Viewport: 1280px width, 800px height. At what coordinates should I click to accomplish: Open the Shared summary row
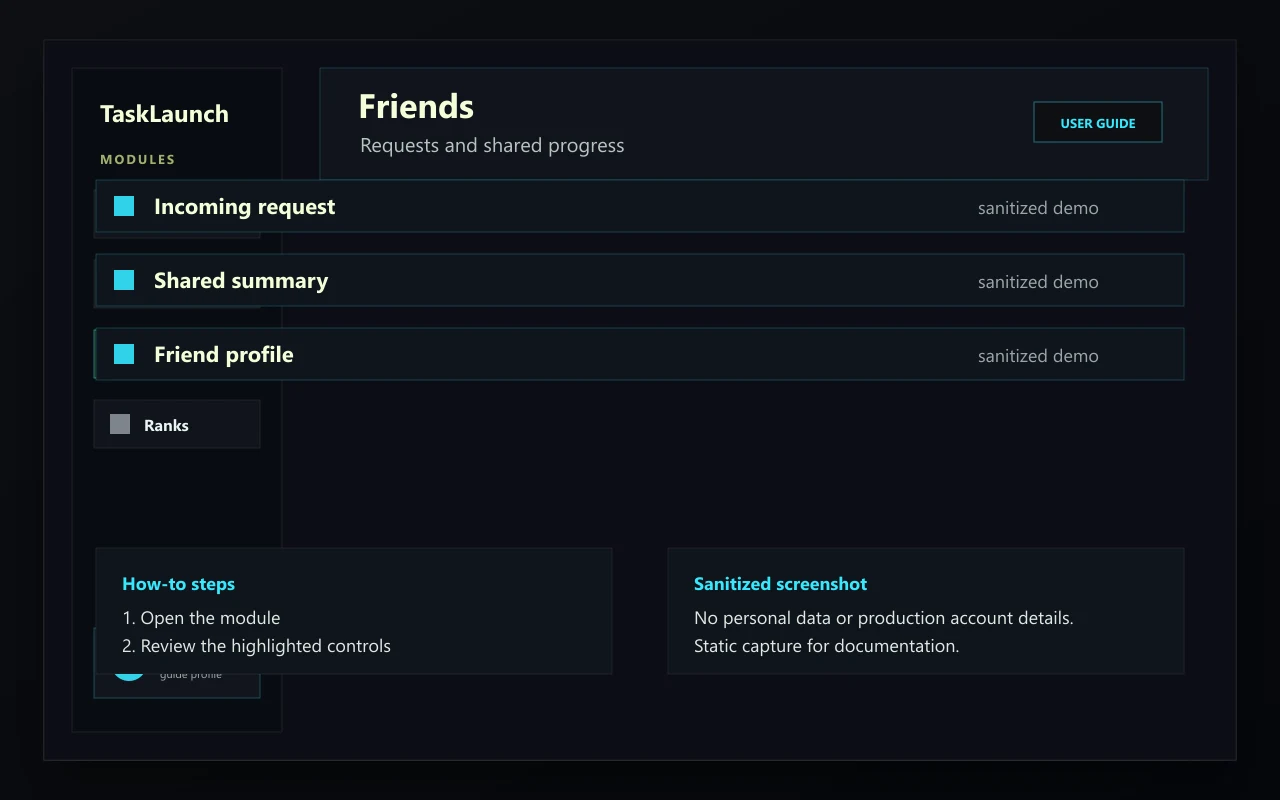click(639, 280)
